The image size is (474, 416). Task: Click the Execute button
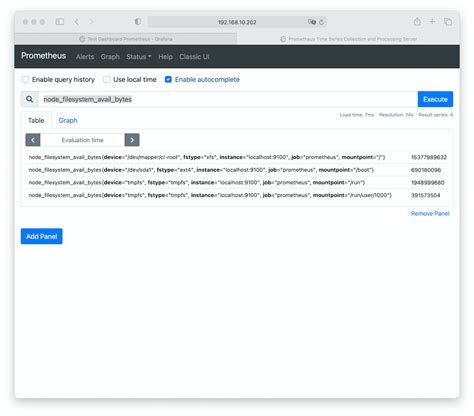tap(435, 99)
